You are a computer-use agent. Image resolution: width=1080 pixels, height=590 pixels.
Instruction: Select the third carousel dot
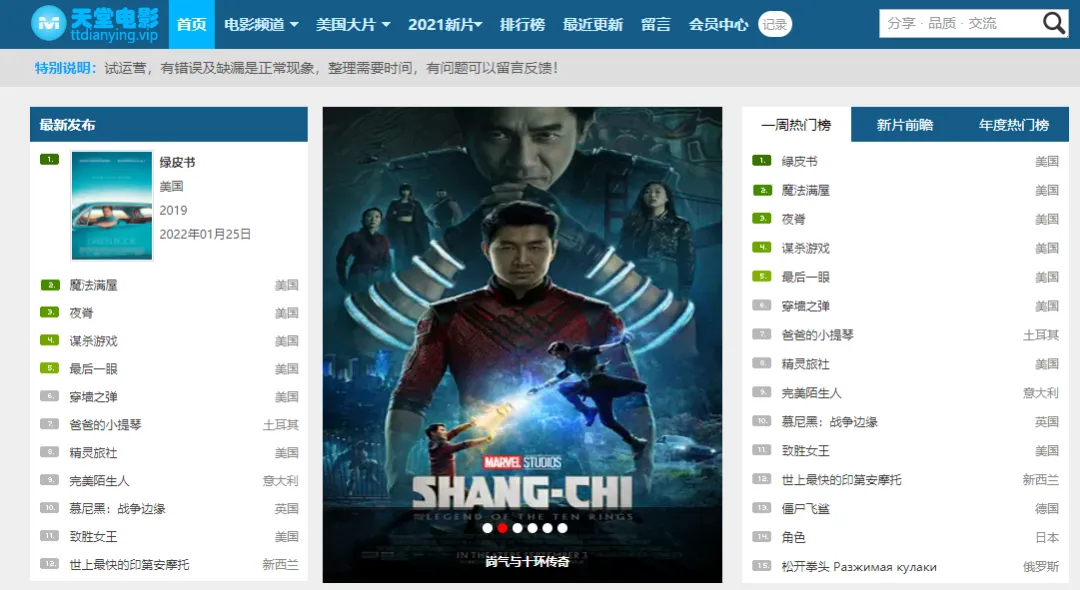pos(517,528)
